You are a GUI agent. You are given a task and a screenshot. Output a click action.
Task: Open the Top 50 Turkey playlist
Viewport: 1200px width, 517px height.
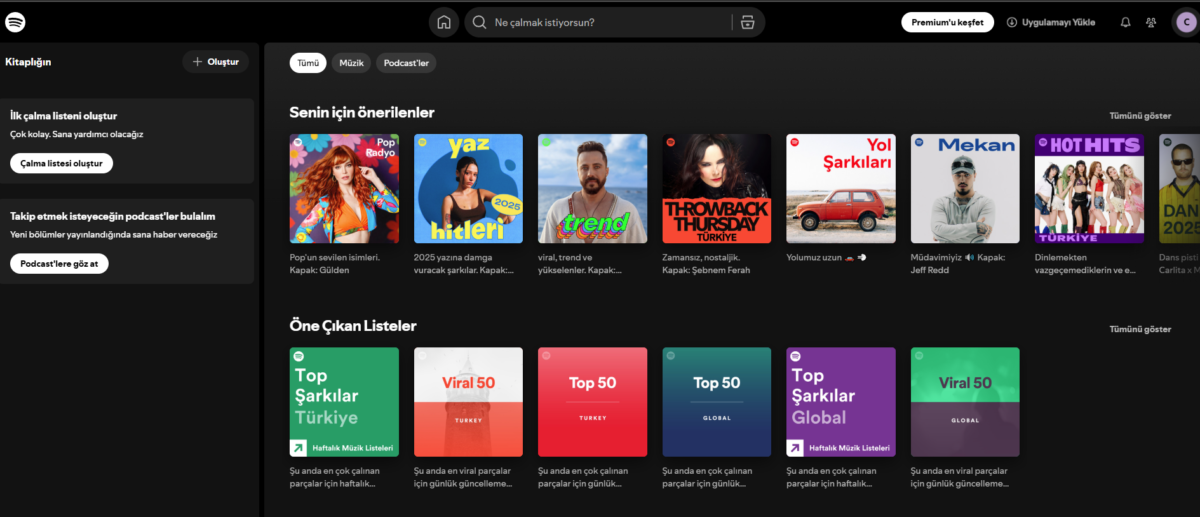point(592,402)
